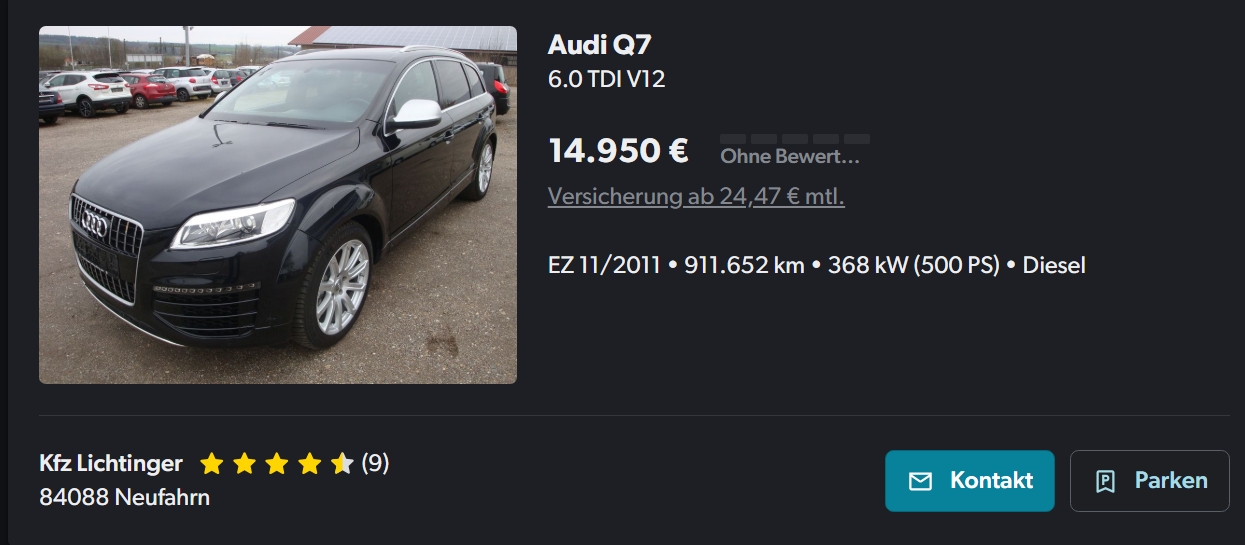Click the Diesel fuel type detail
This screenshot has height=545, width=1245.
tap(1054, 265)
